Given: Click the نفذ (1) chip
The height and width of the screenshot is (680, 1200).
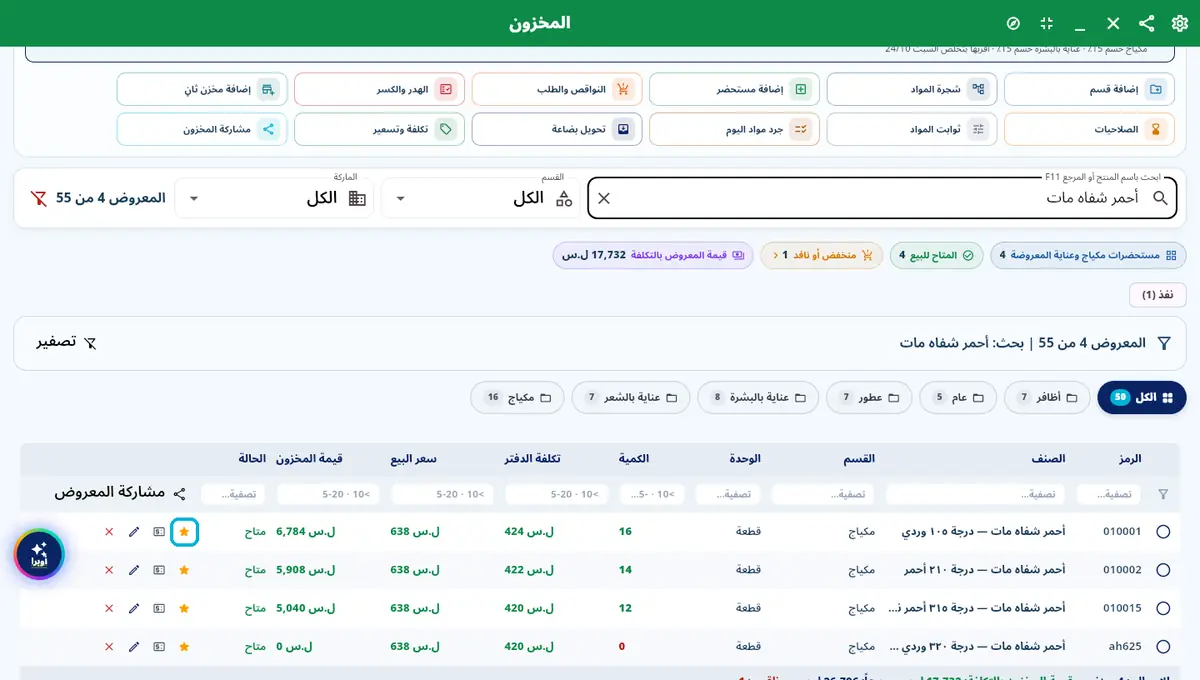Looking at the screenshot, I should (1157, 295).
